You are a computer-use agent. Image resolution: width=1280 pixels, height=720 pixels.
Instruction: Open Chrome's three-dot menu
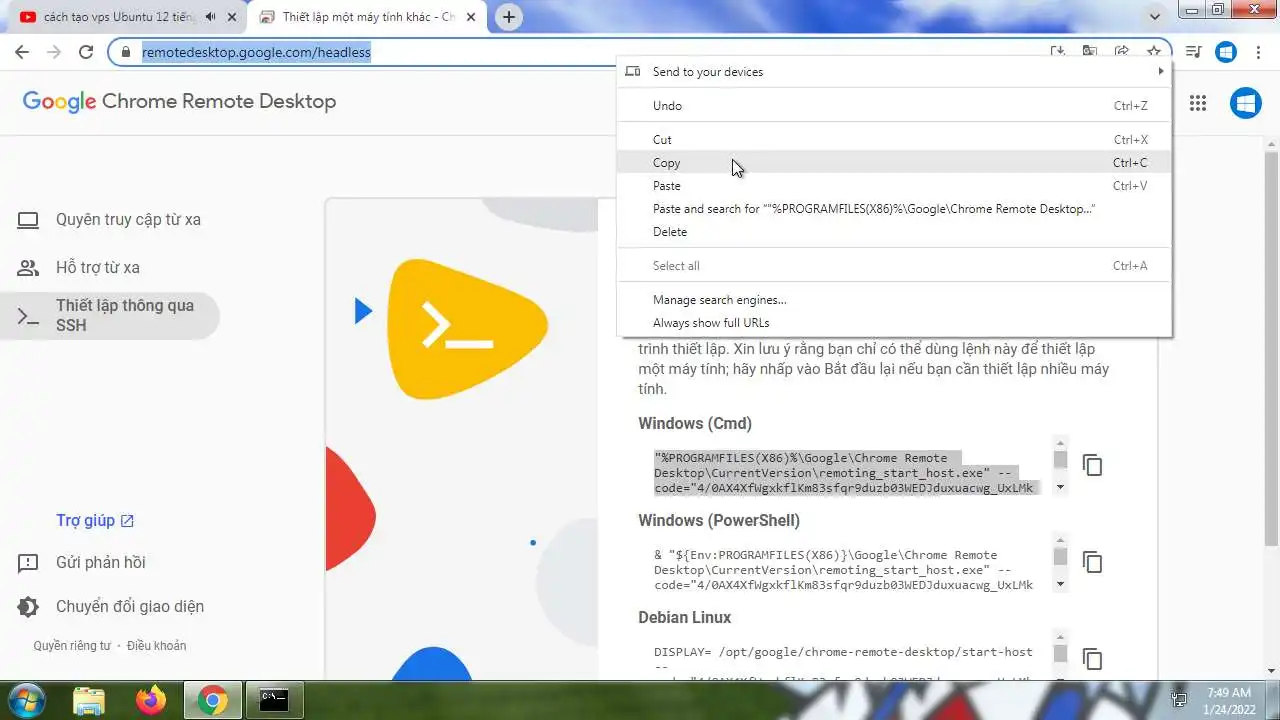(x=1258, y=52)
